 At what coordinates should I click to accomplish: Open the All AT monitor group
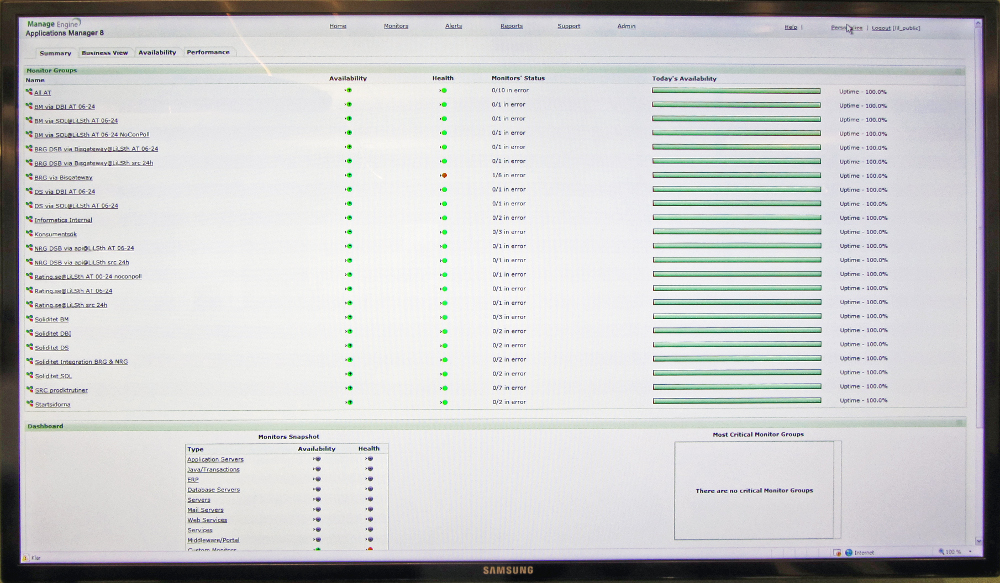(x=42, y=92)
